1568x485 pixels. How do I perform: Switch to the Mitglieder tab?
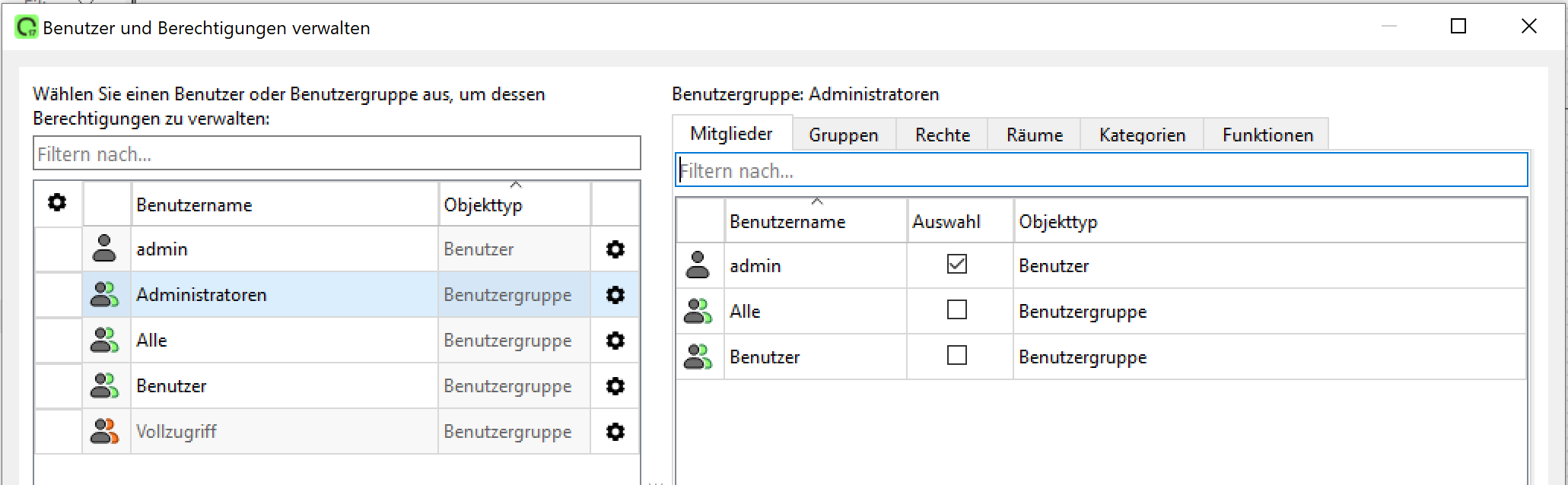pos(732,134)
